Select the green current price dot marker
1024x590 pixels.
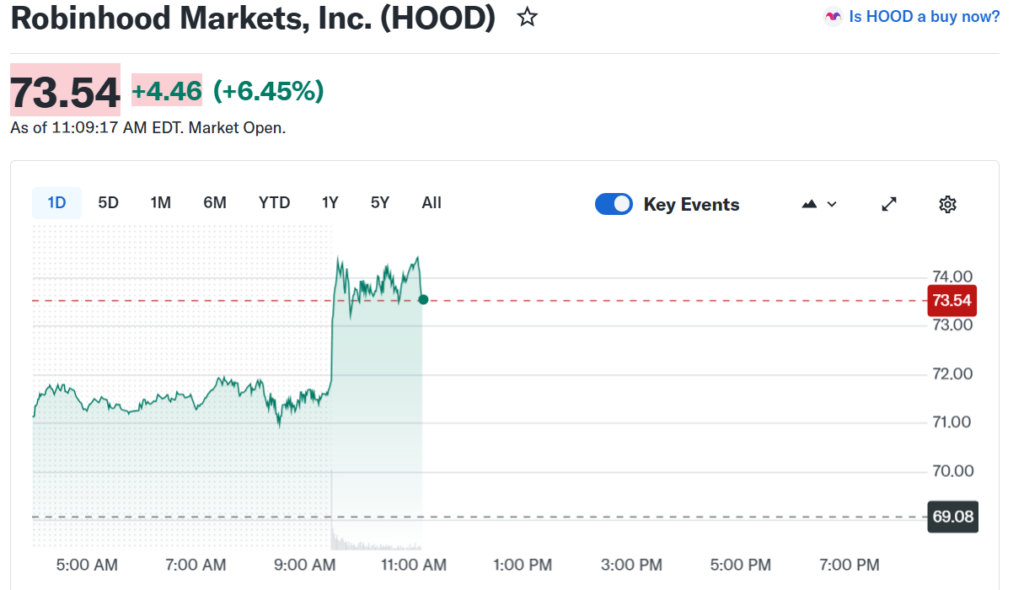click(423, 299)
